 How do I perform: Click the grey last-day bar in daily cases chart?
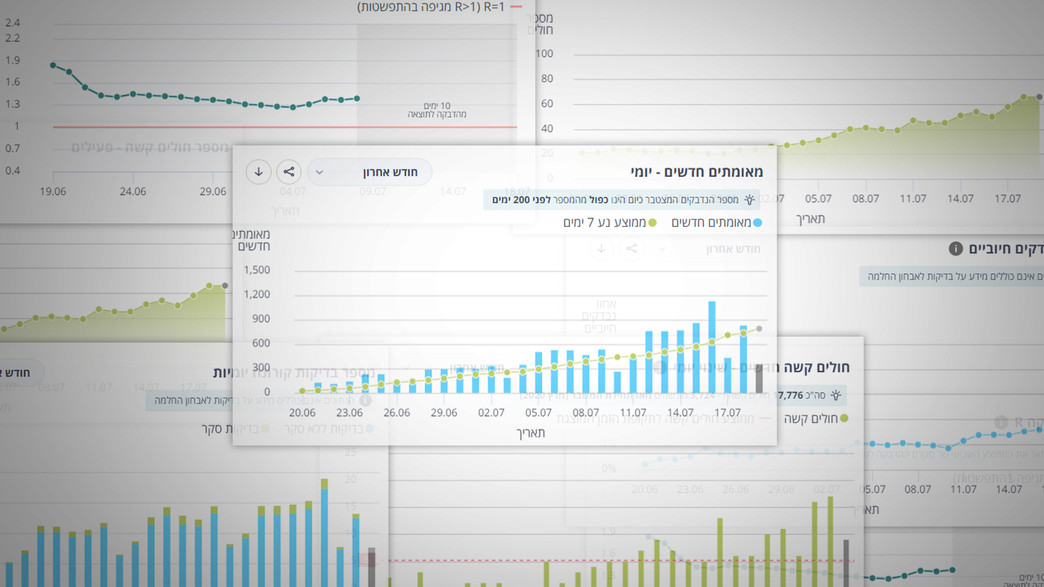pyautogui.click(x=759, y=378)
